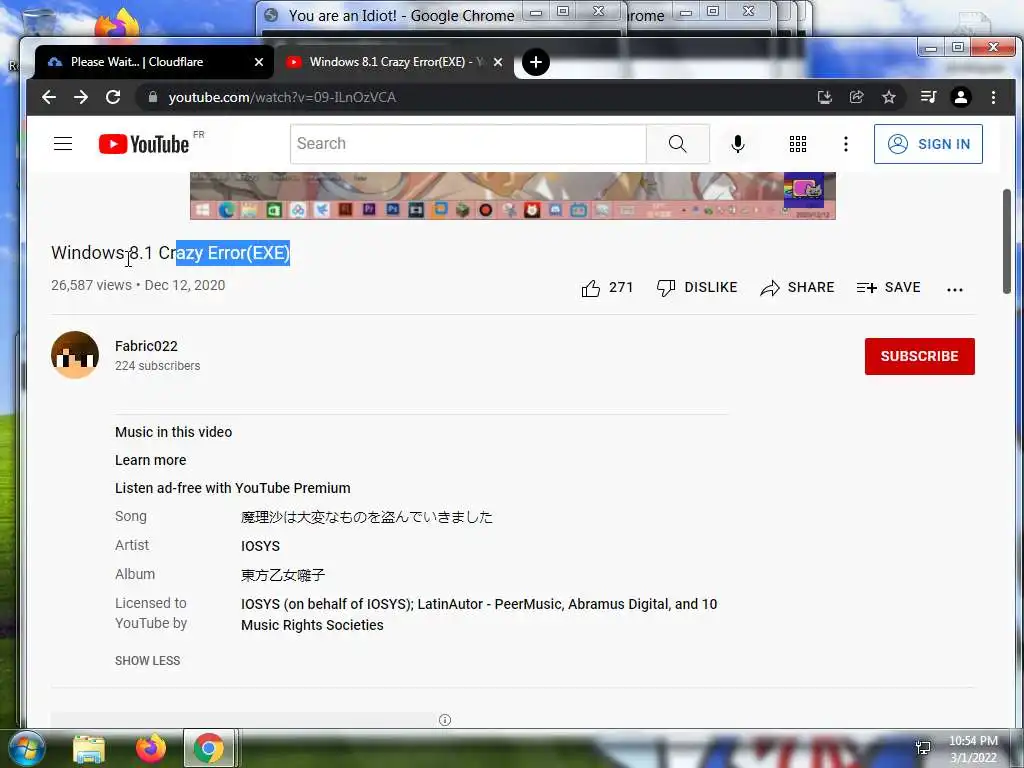Click the Chrome taskbar button
The width and height of the screenshot is (1024, 768).
click(208, 748)
